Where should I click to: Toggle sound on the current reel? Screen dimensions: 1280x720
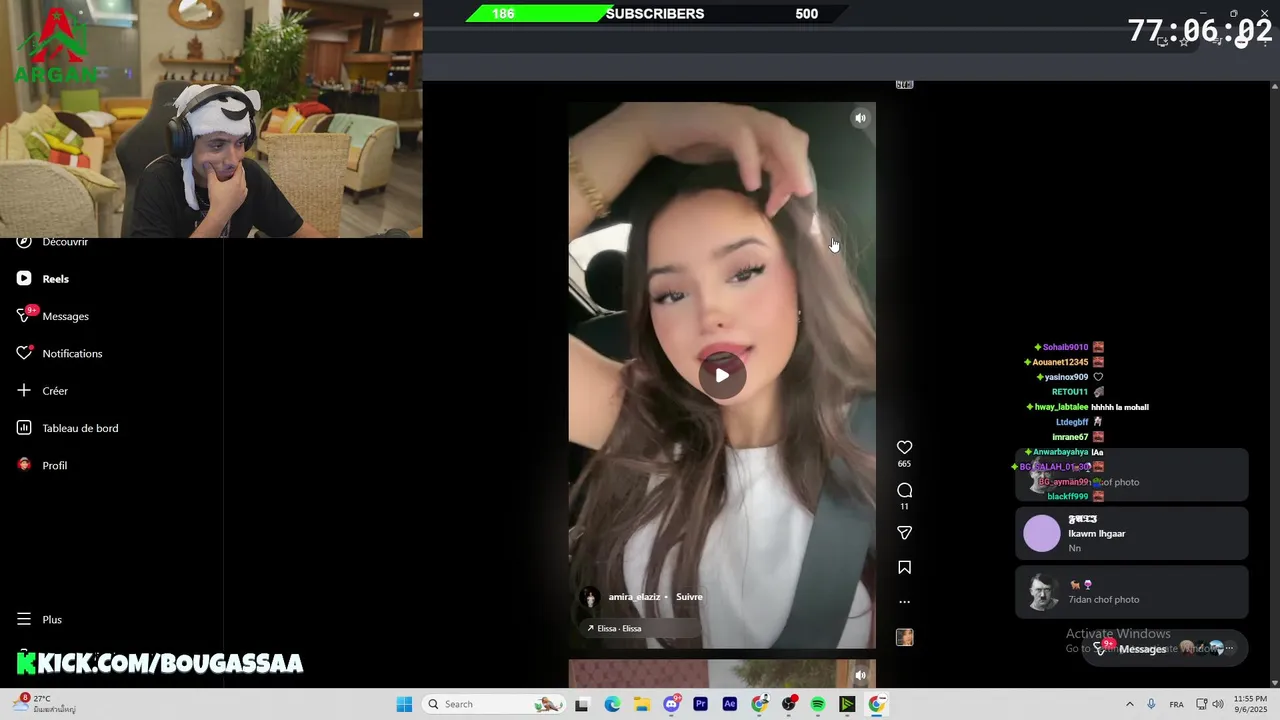point(860,118)
